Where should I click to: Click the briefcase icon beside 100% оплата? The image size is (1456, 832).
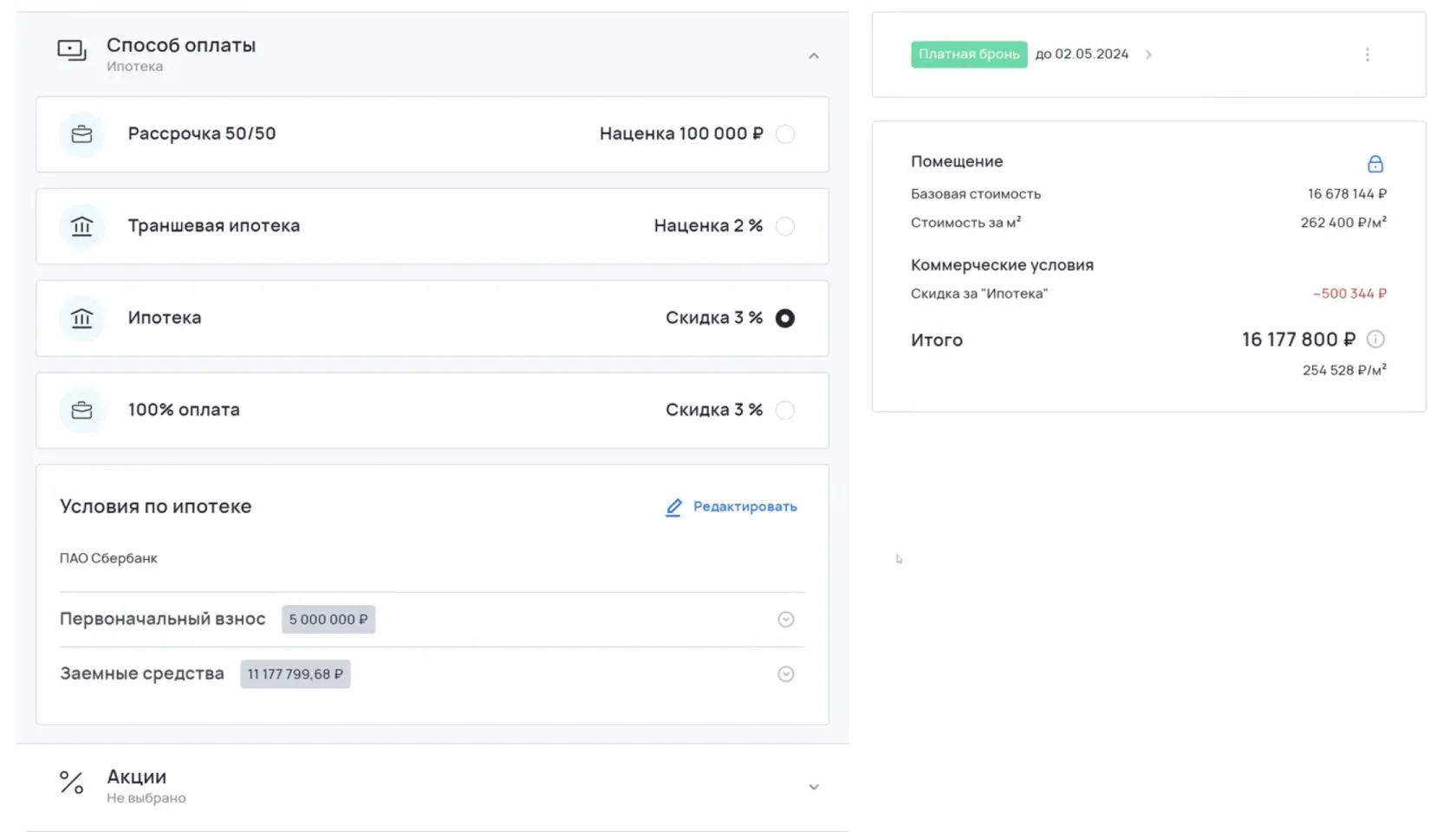tap(81, 410)
